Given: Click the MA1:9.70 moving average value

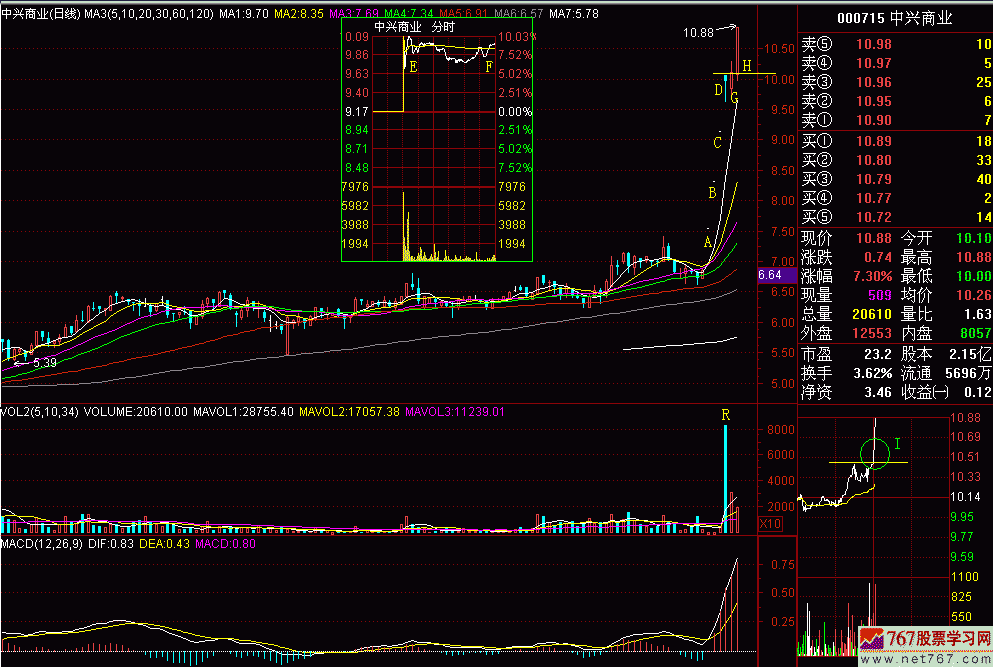Looking at the screenshot, I should click(x=244, y=13).
